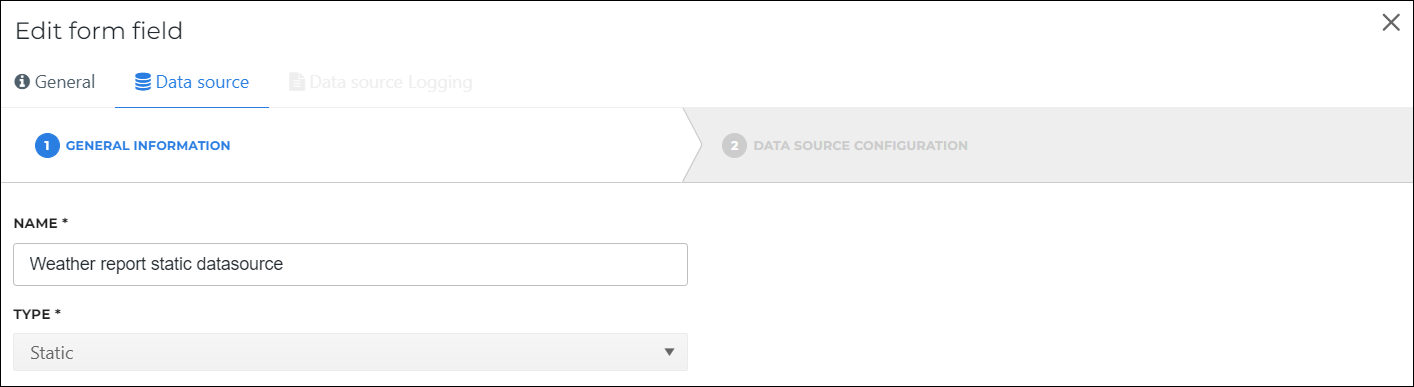Viewport: 1414px width, 387px height.
Task: Go to Data Source Configuration step
Action: (x=860, y=146)
